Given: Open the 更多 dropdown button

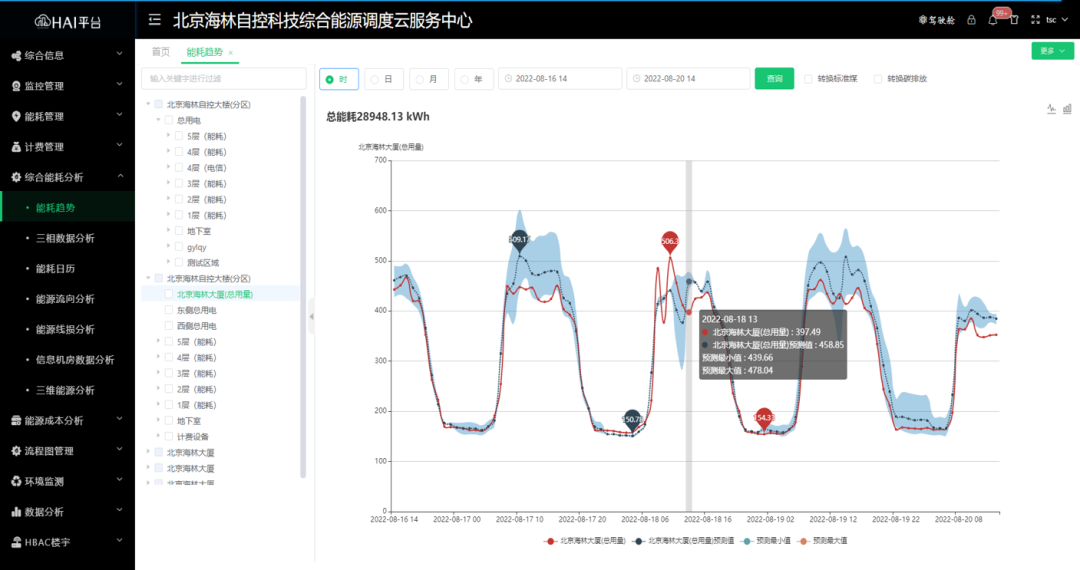Looking at the screenshot, I should [1052, 51].
